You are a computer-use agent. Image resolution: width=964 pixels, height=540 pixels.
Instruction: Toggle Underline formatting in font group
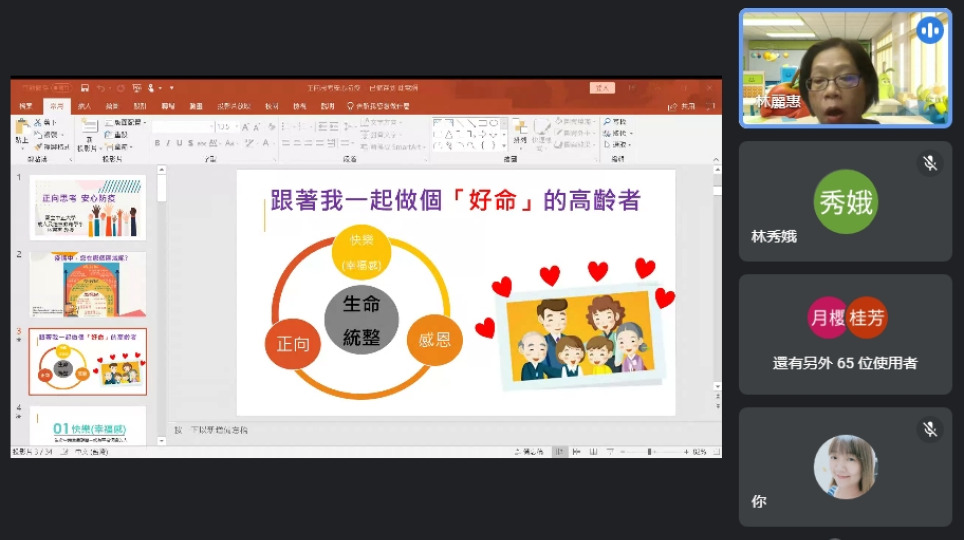tap(181, 143)
